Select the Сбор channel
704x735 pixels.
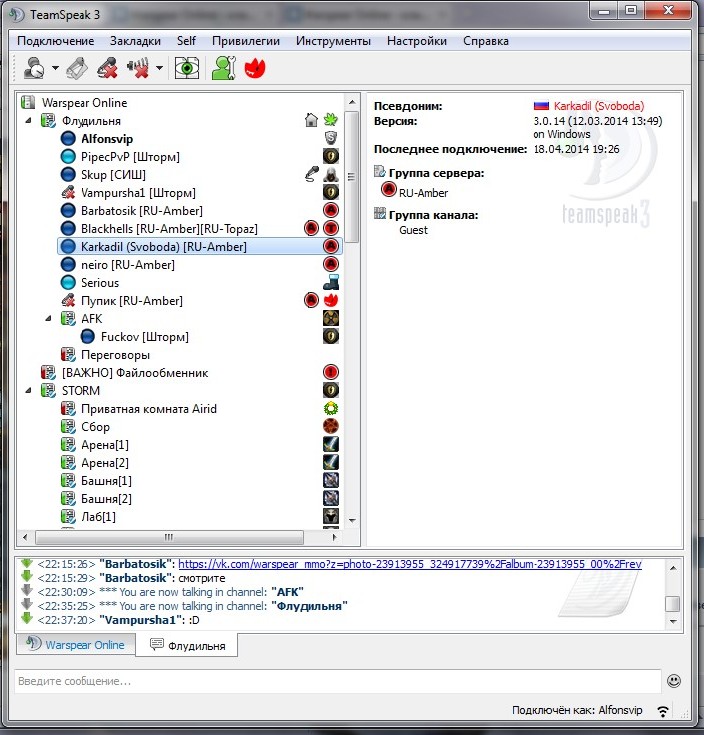[95, 427]
